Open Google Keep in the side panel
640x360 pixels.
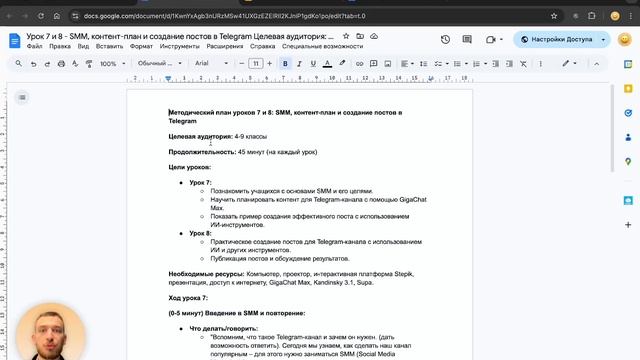pos(628,89)
